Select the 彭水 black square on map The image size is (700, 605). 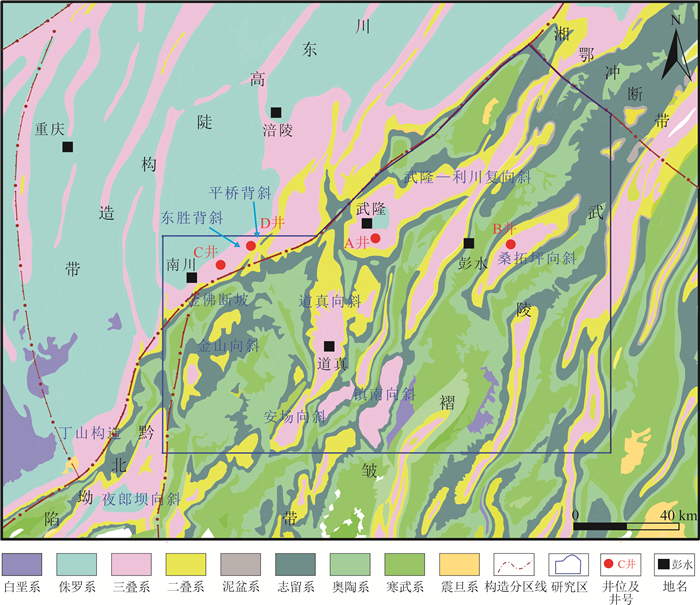(468, 242)
